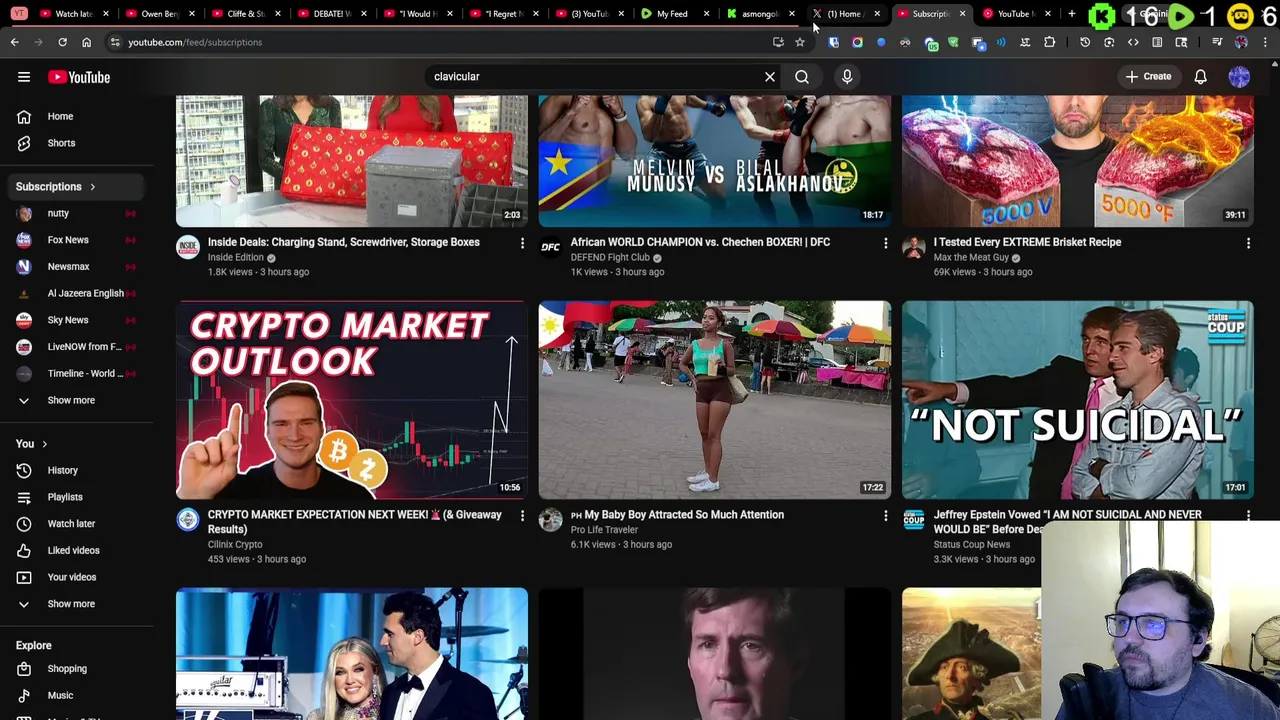This screenshot has width=1280, height=720.
Task: Go to Home in sidebar
Action: click(x=76, y=116)
